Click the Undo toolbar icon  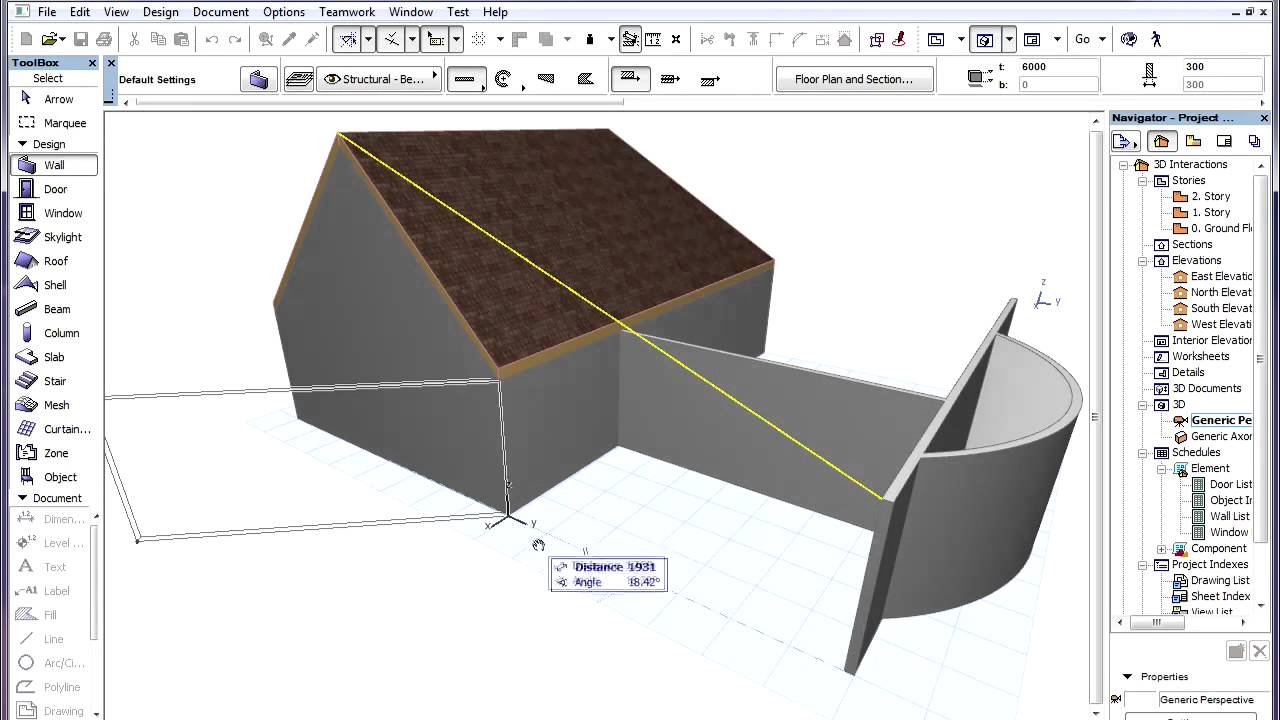[212, 39]
